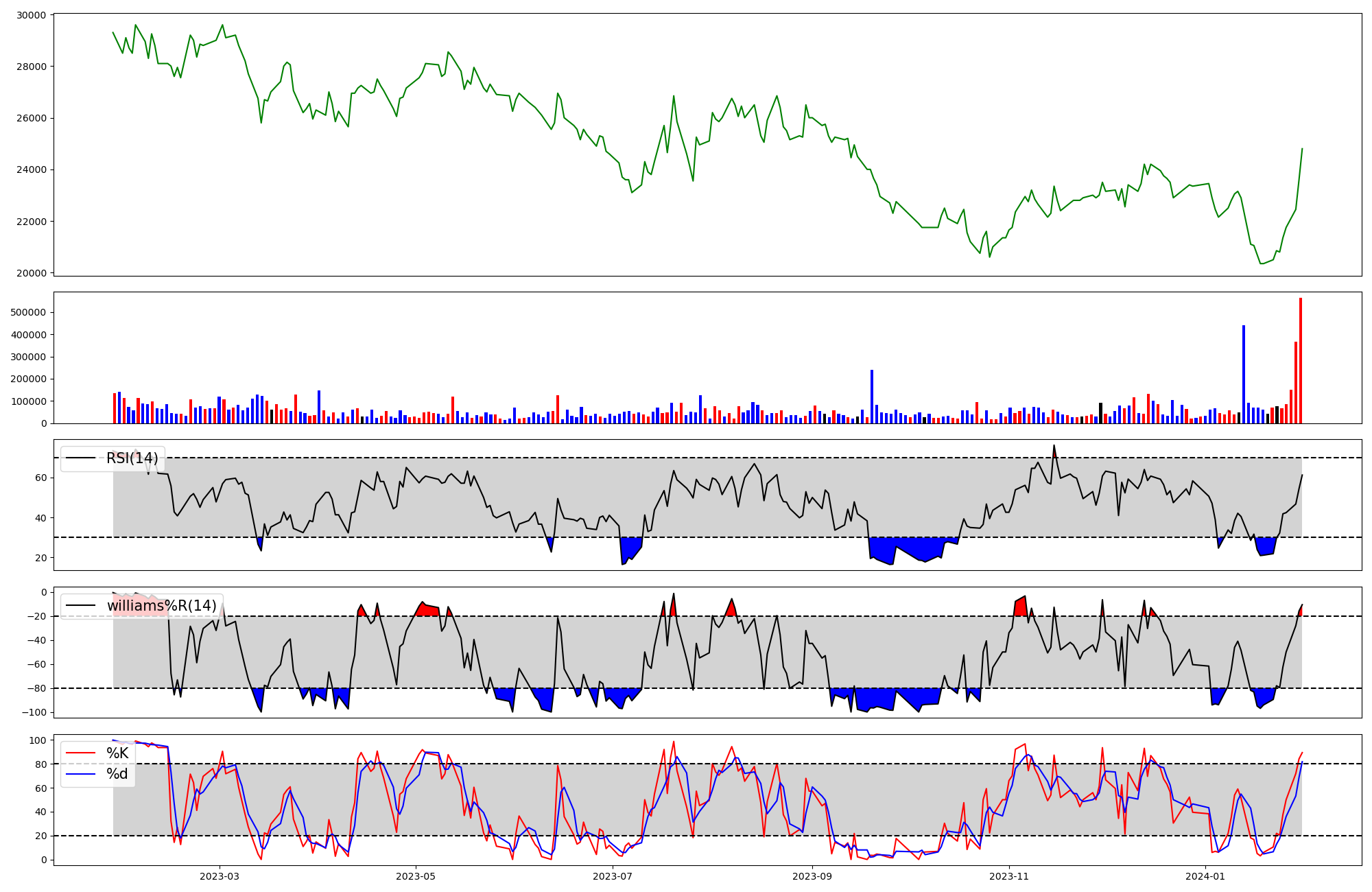Click the 30000 price axis label
This screenshot has width=1372, height=892.
(x=30, y=15)
